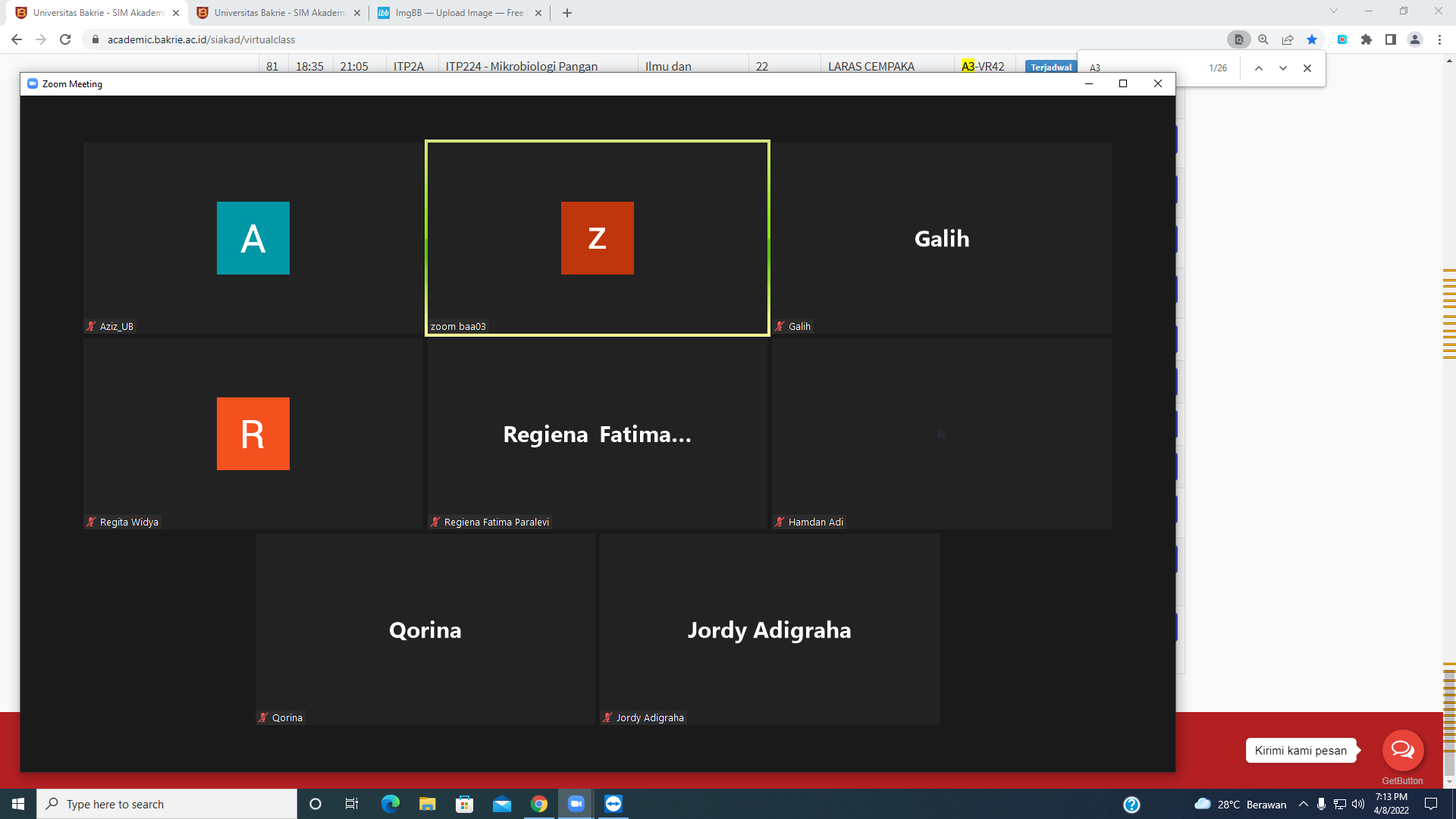Open the Chrome zoom magnifier icon
The height and width of the screenshot is (819, 1456).
(x=1263, y=39)
